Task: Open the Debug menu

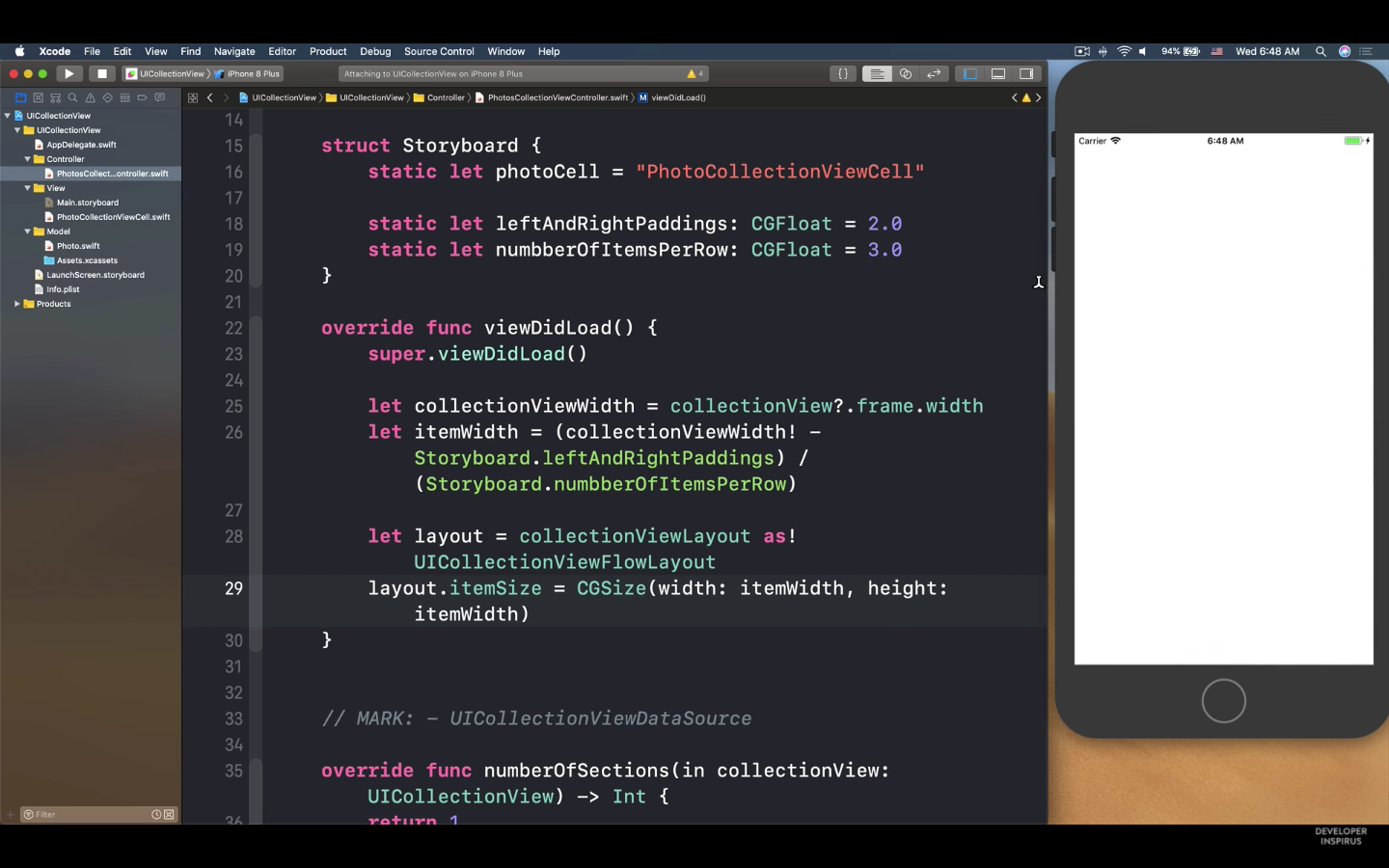Action: [375, 51]
